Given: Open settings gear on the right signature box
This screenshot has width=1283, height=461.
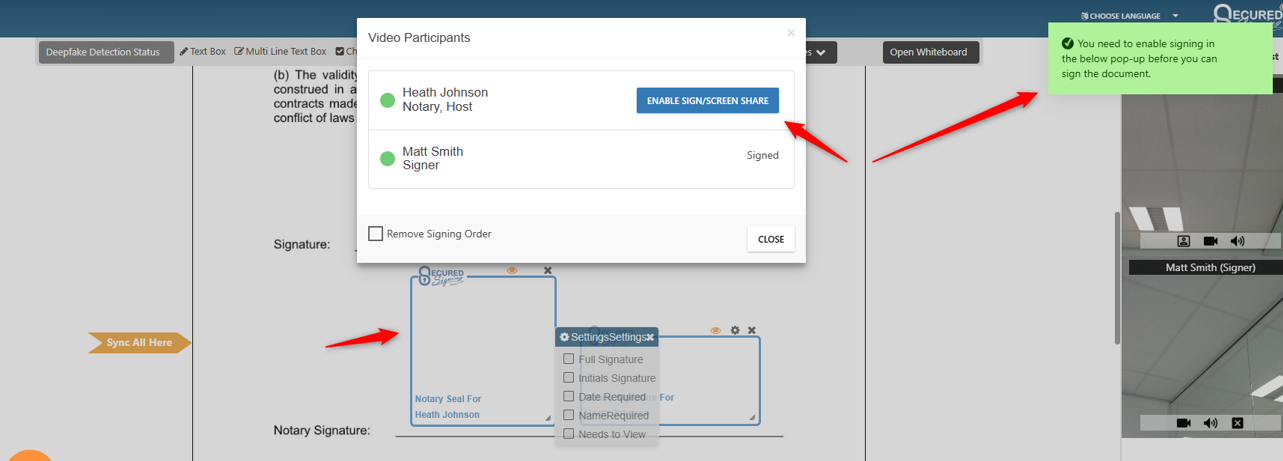Looking at the screenshot, I should 735,330.
